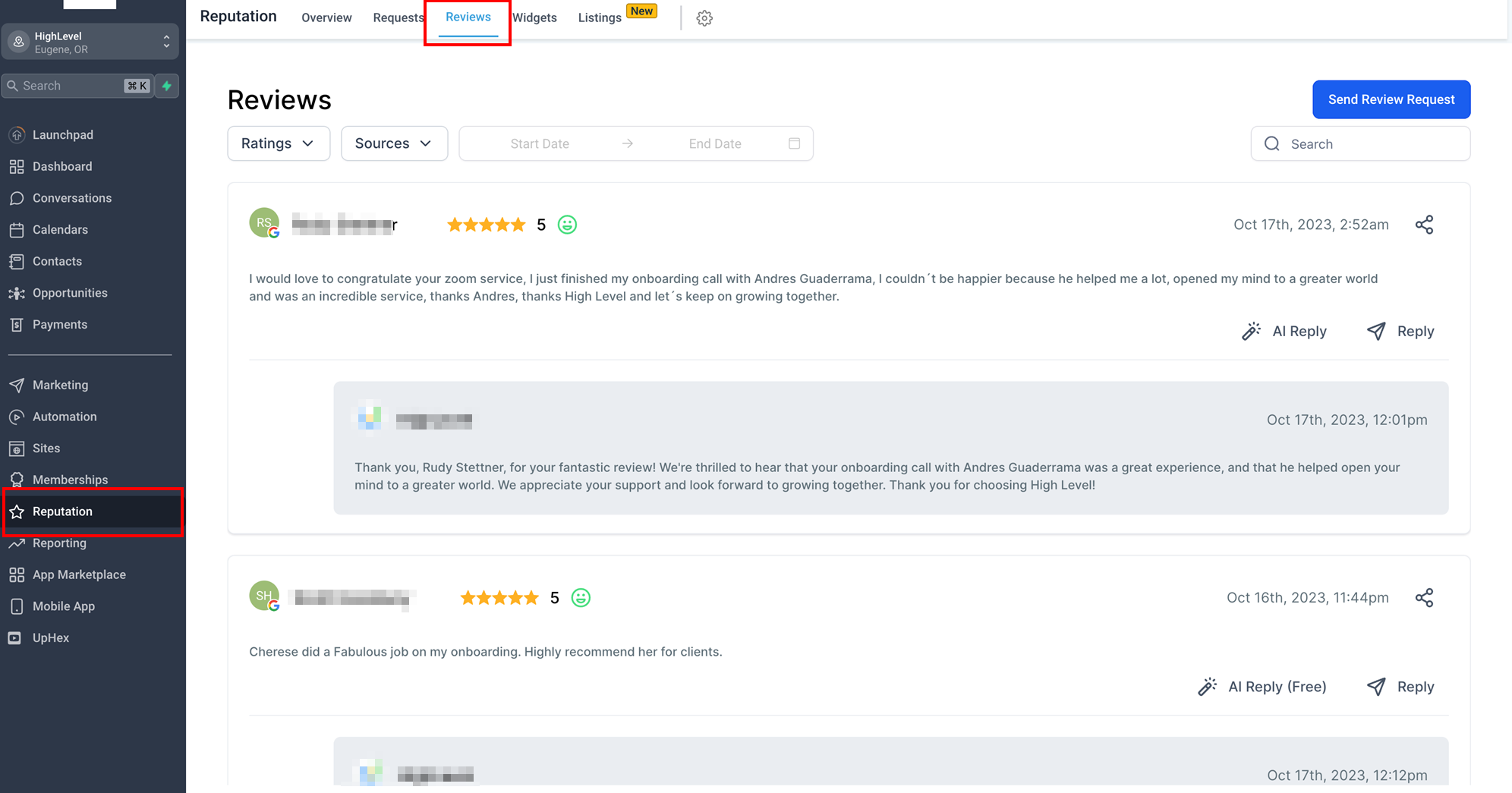Screen dimensions: 1512x793
Task: Switch to the Widgets tab
Action: coord(534,17)
